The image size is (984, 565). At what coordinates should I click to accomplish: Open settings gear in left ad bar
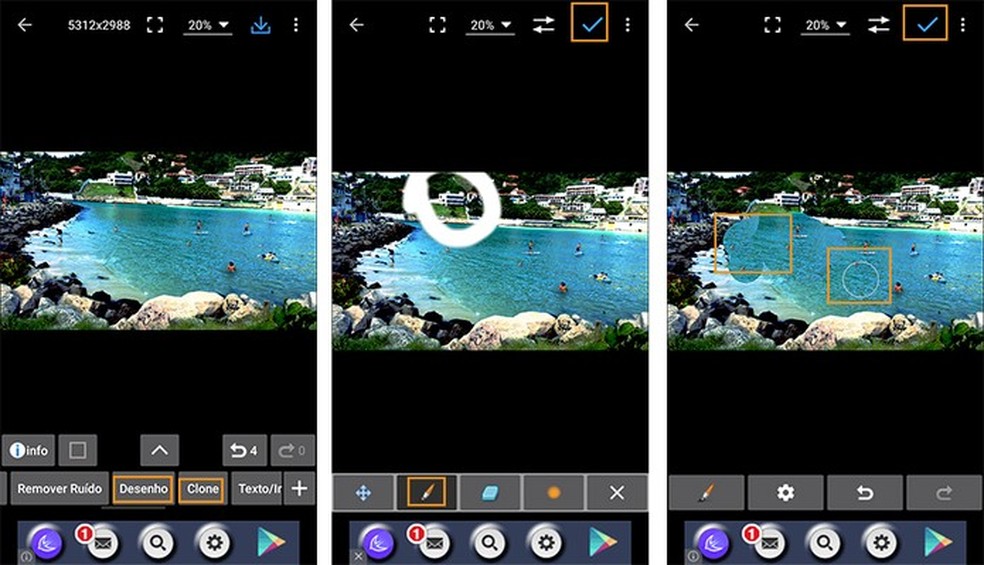pos(214,542)
